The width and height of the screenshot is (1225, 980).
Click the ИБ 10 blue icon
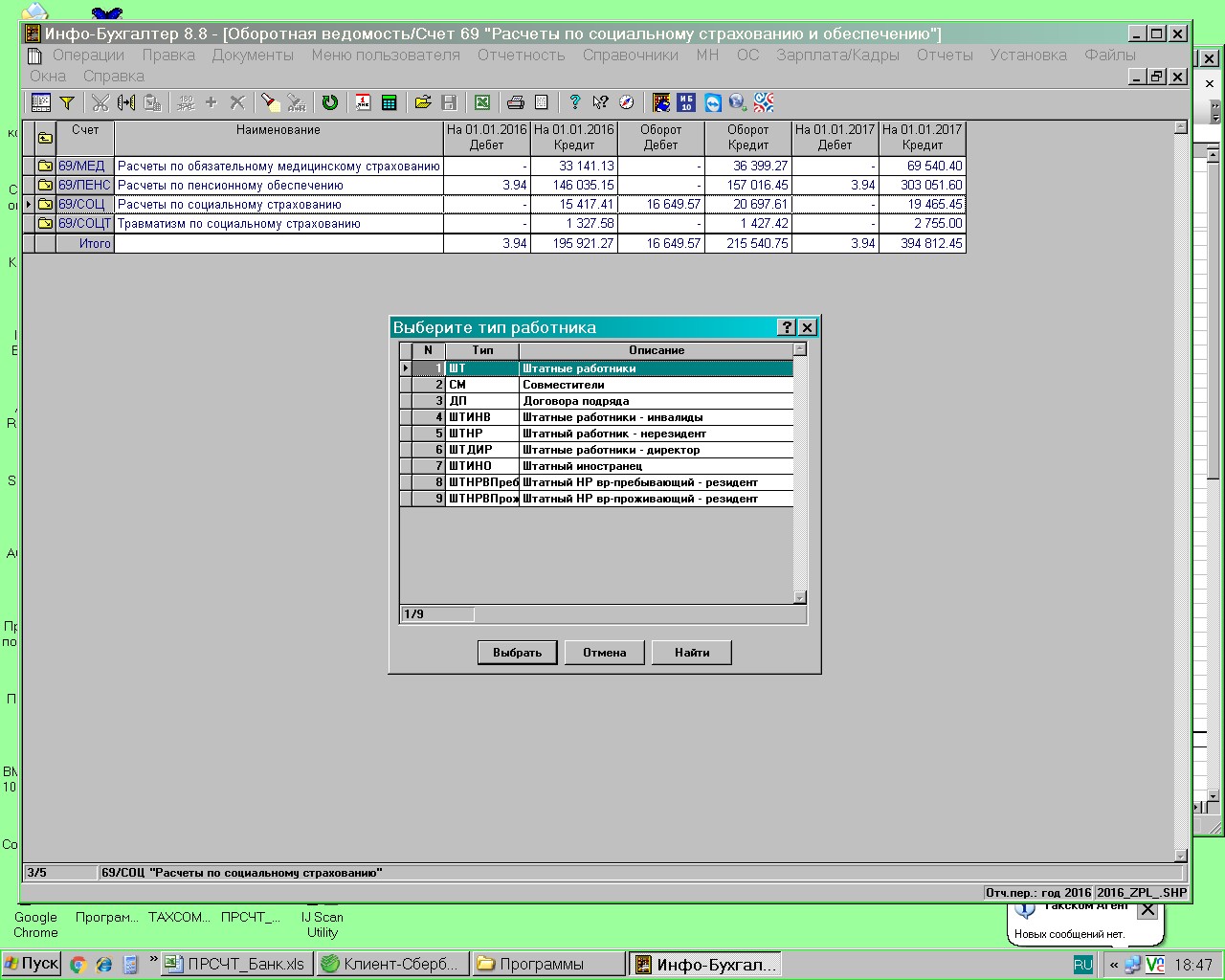coord(686,102)
